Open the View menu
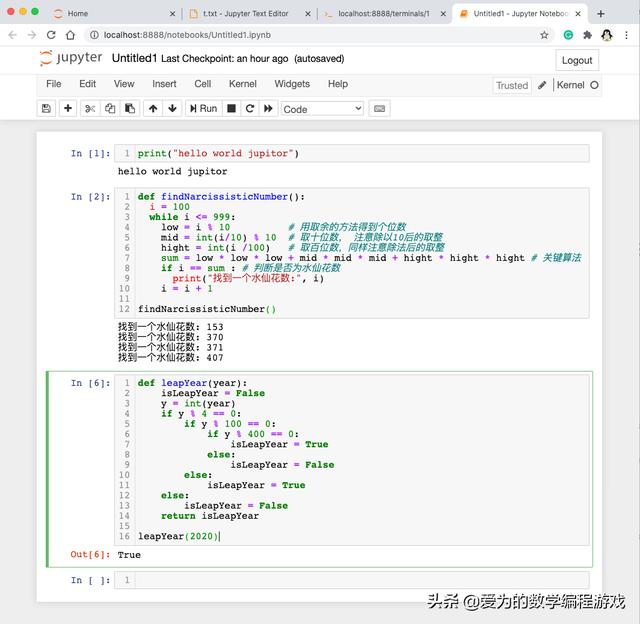Viewport: 640px width, 624px height. pyautogui.click(x=124, y=84)
